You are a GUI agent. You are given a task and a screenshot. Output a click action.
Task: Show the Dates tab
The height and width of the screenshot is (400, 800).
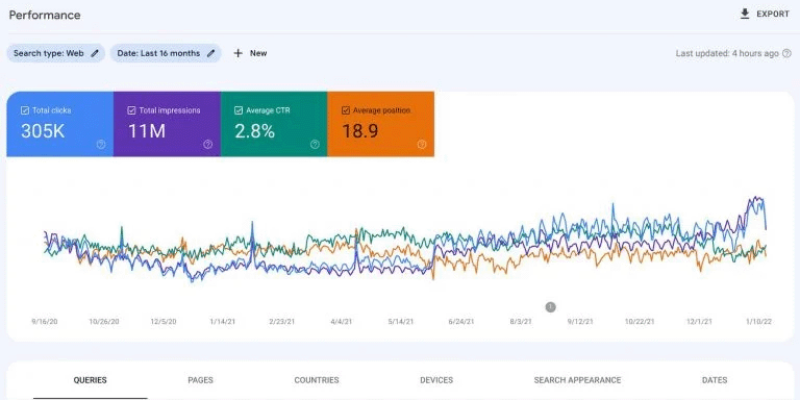[714, 380]
